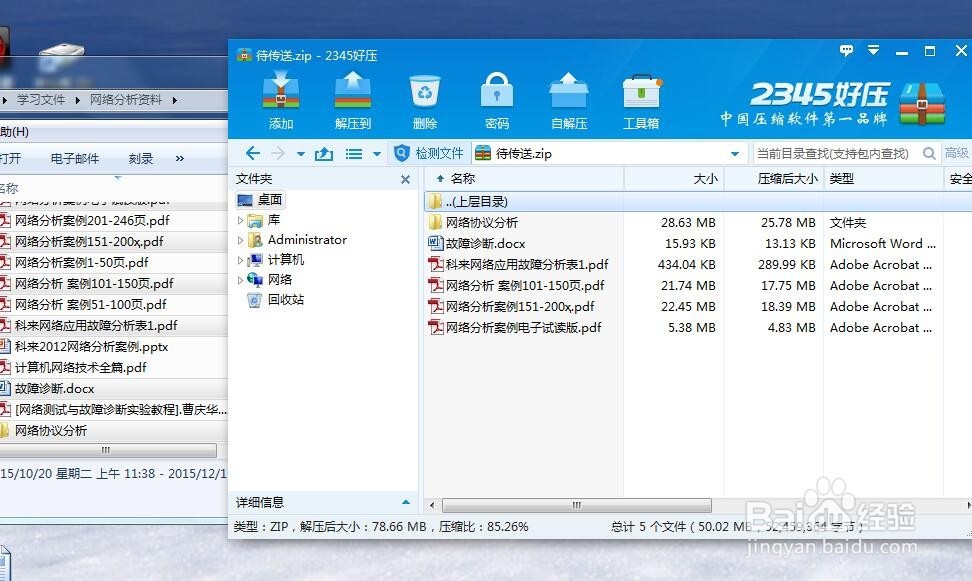Click 检测文件 shield scan button

pyautogui.click(x=429, y=153)
